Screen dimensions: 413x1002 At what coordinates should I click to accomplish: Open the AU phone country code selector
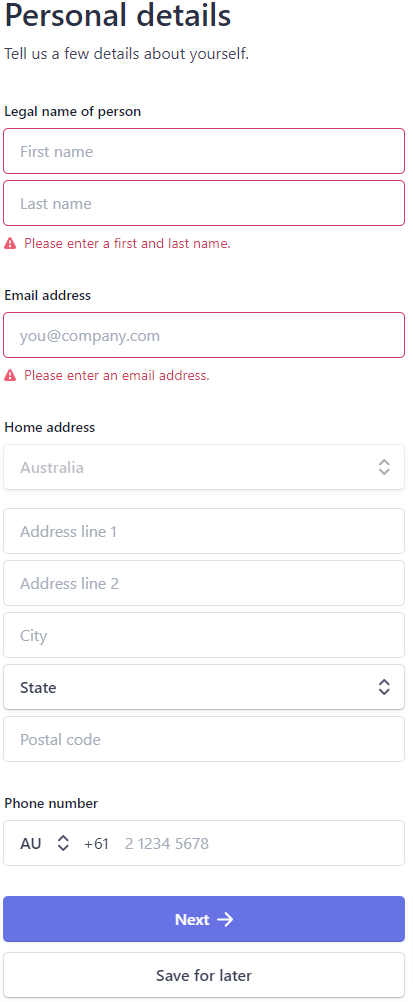point(44,844)
